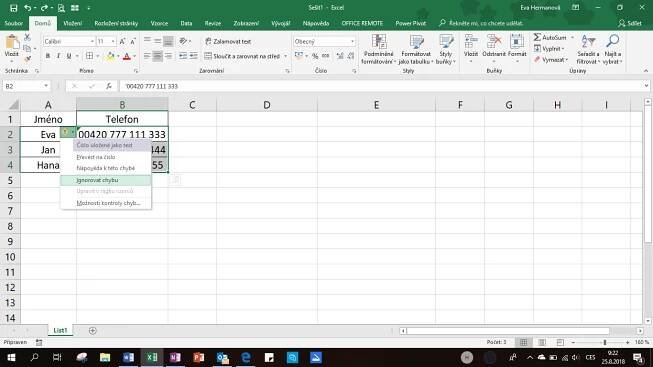Toggle Wrap Text (Zalamovat text)
This screenshot has width=653, height=367.
228,41
